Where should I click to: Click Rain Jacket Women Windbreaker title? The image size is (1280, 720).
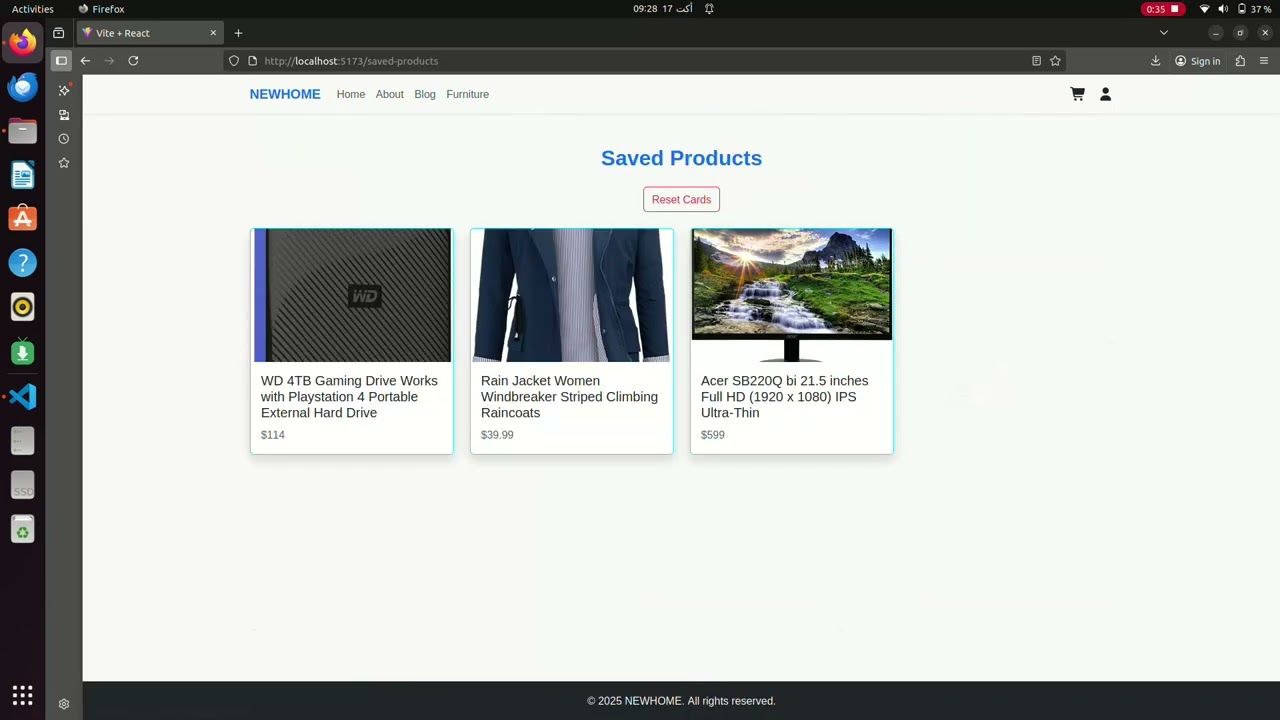pos(569,397)
